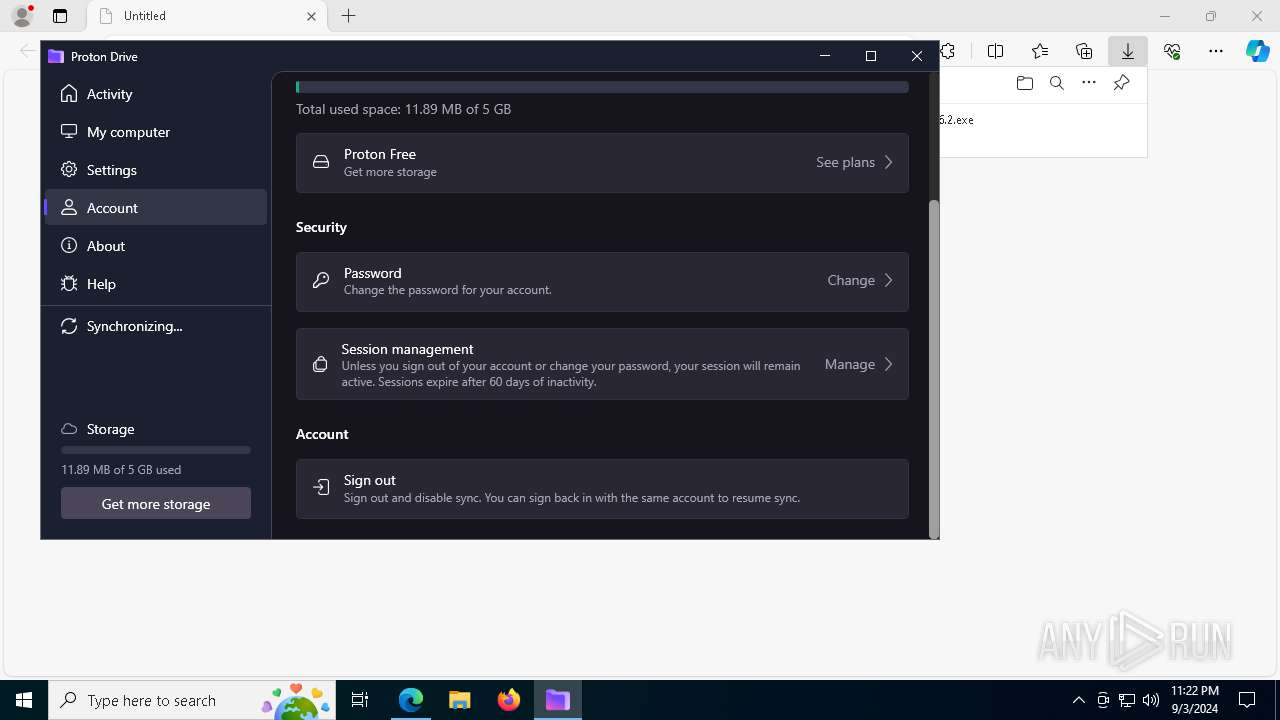
Task: Click the taskbar search box
Action: click(192, 700)
